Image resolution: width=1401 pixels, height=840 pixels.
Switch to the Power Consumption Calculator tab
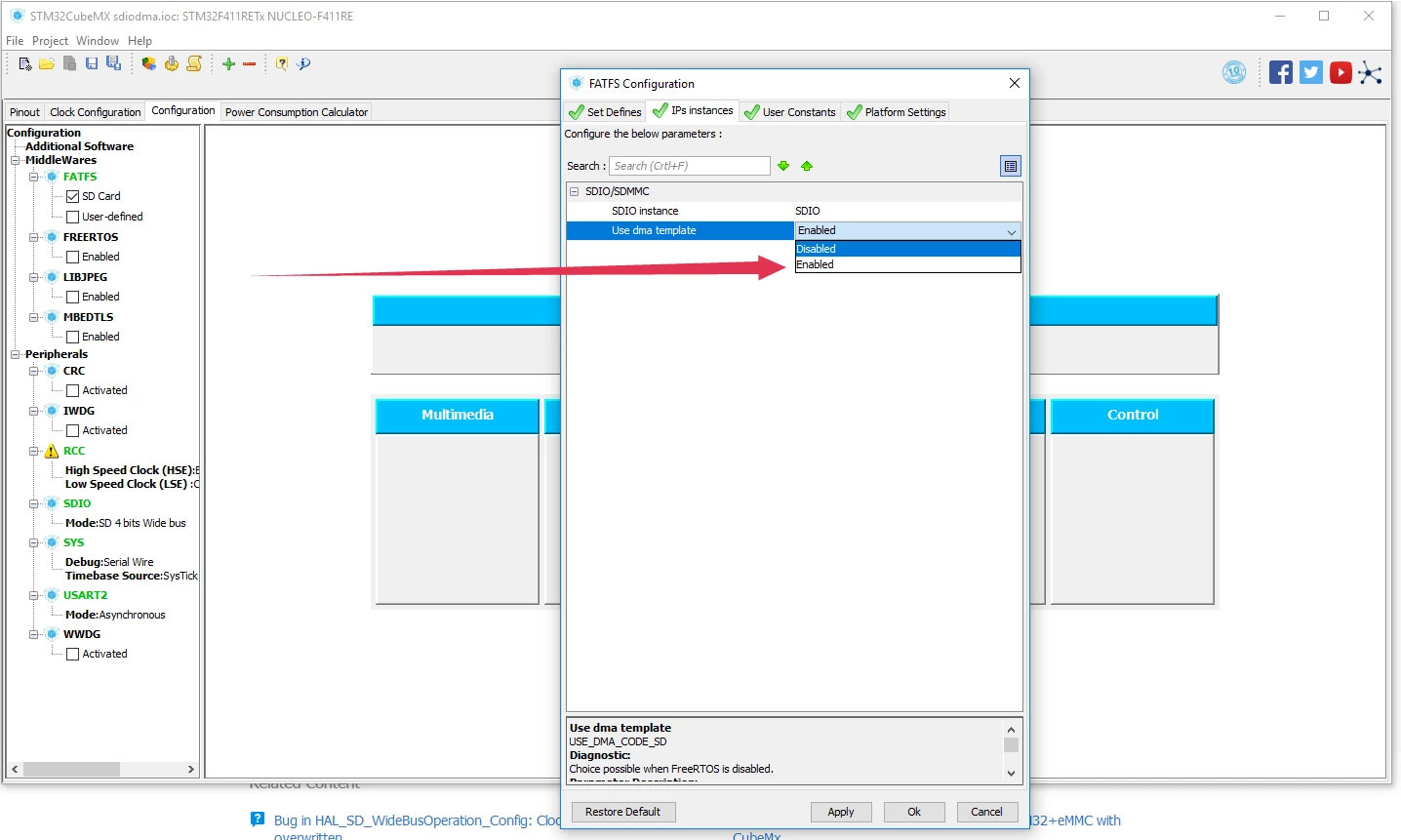coord(297,112)
